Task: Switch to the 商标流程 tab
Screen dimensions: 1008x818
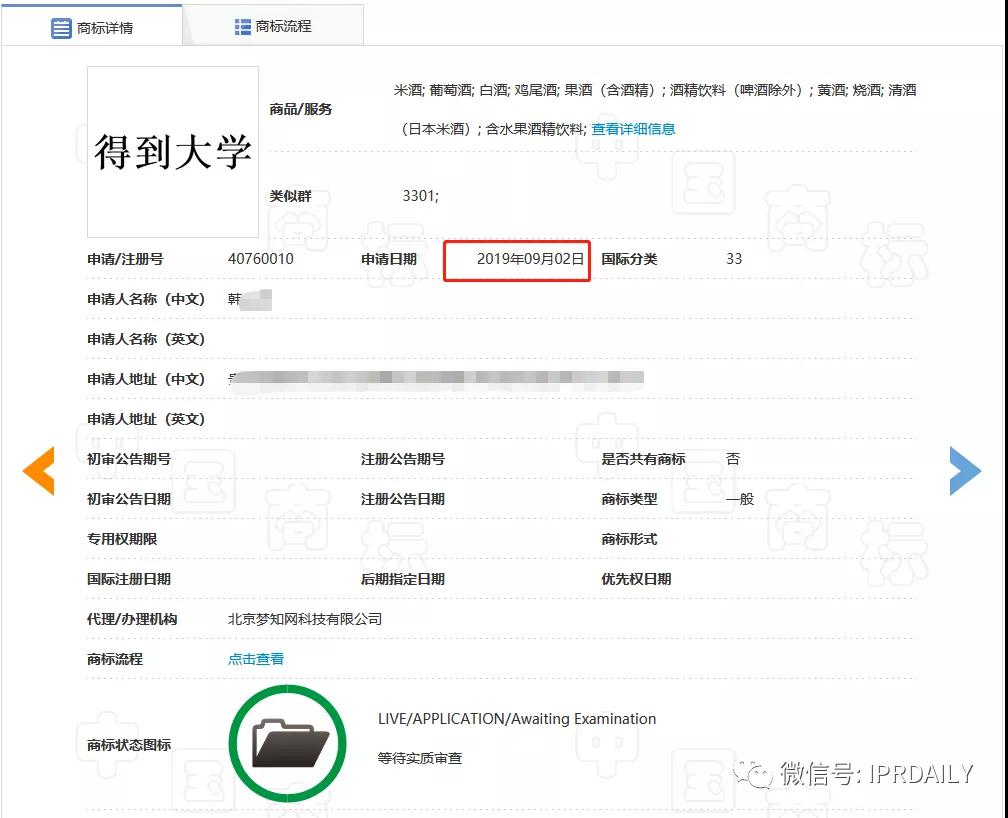Action: pos(273,26)
